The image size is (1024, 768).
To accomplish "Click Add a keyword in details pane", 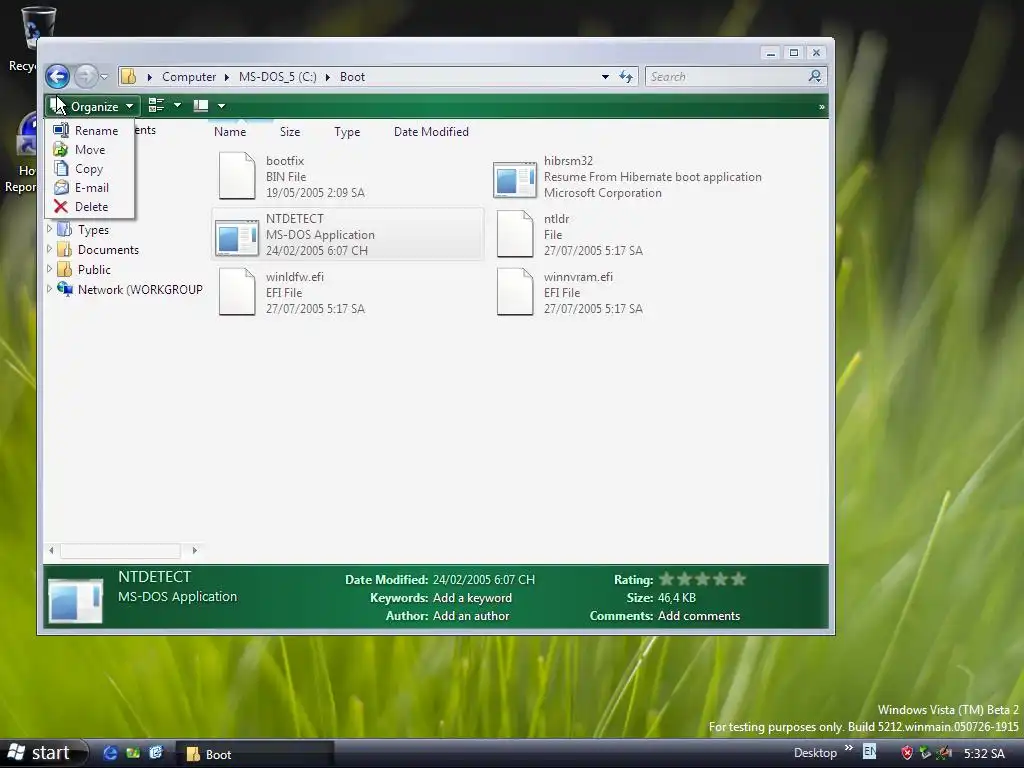I will pos(472,598).
